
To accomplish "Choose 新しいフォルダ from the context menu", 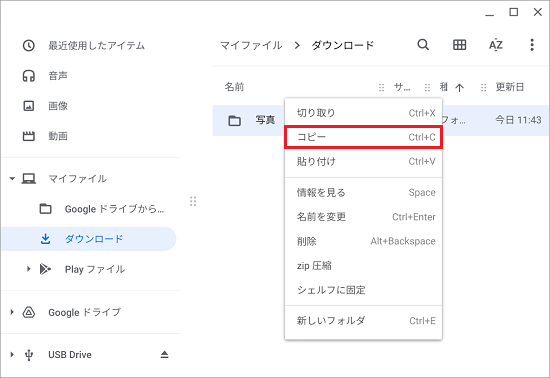I will (x=363, y=320).
